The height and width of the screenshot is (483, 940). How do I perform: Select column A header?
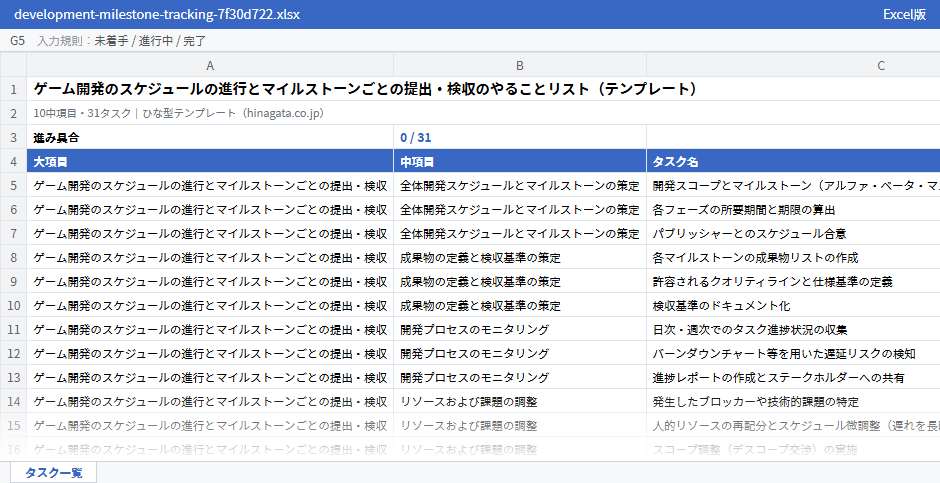pos(210,65)
